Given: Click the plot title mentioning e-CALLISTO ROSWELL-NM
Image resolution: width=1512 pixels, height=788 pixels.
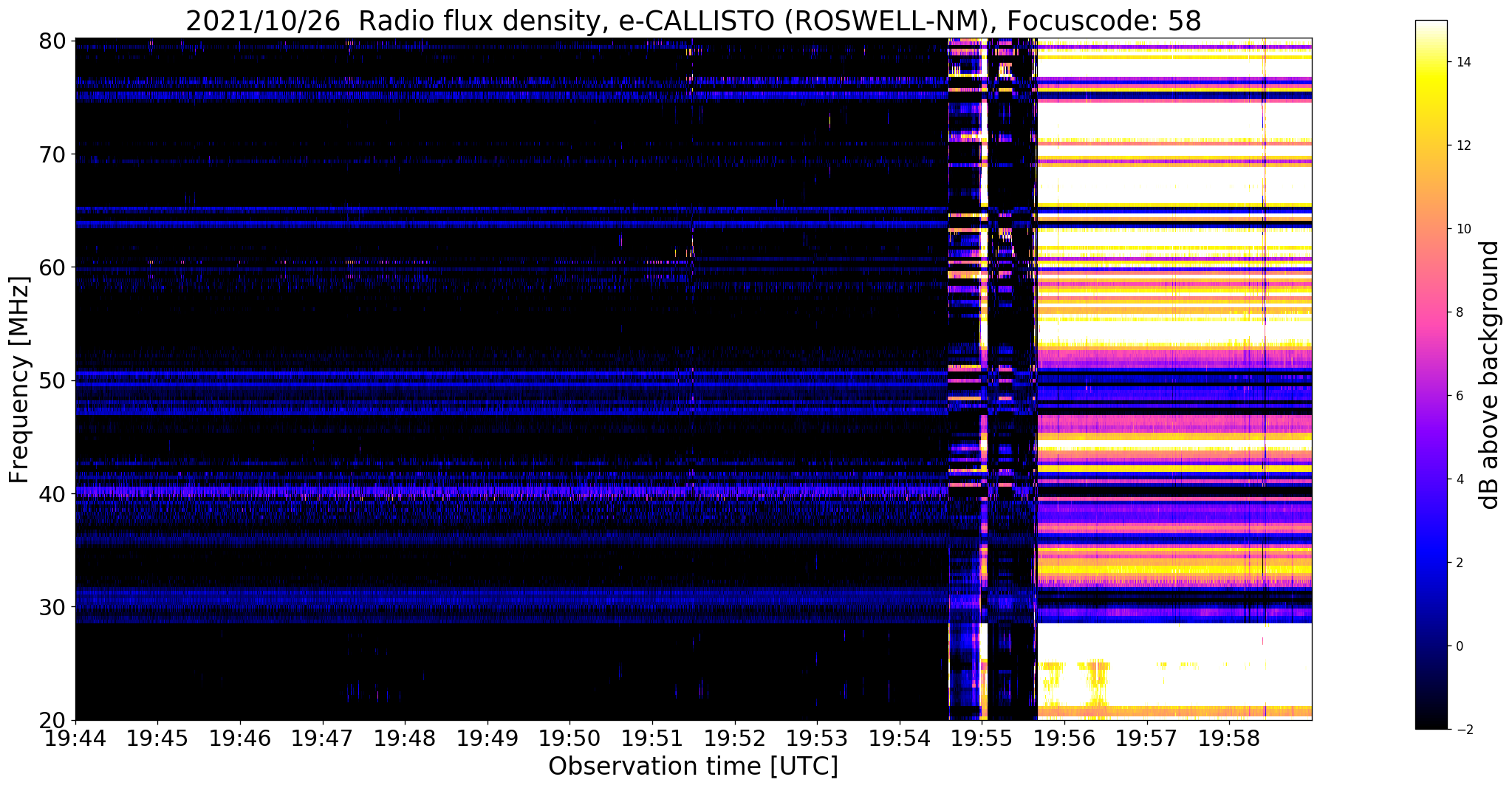Looking at the screenshot, I should coord(693,21).
